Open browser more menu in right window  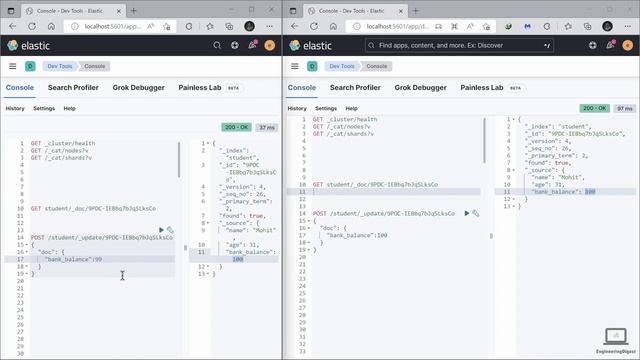628,26
